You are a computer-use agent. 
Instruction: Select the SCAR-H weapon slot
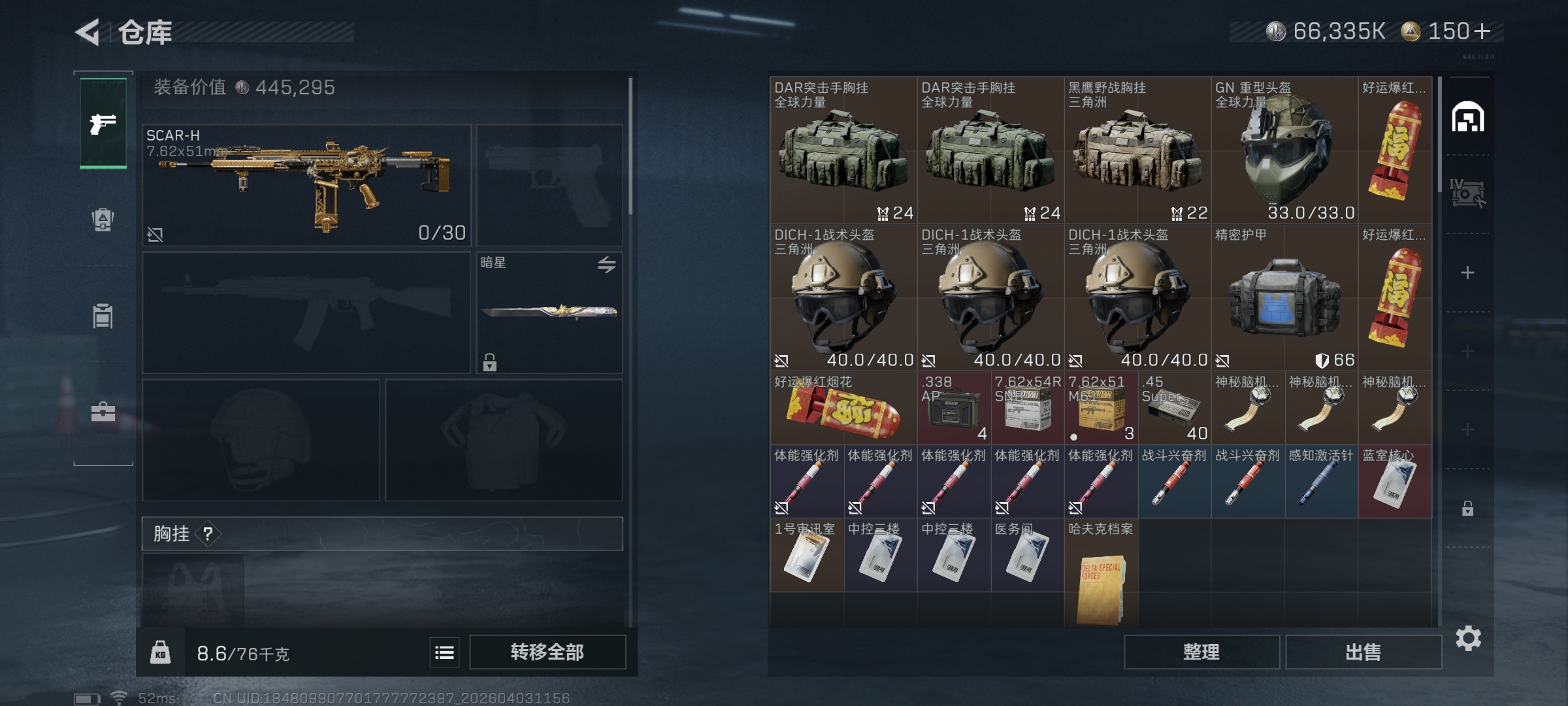coord(306,185)
